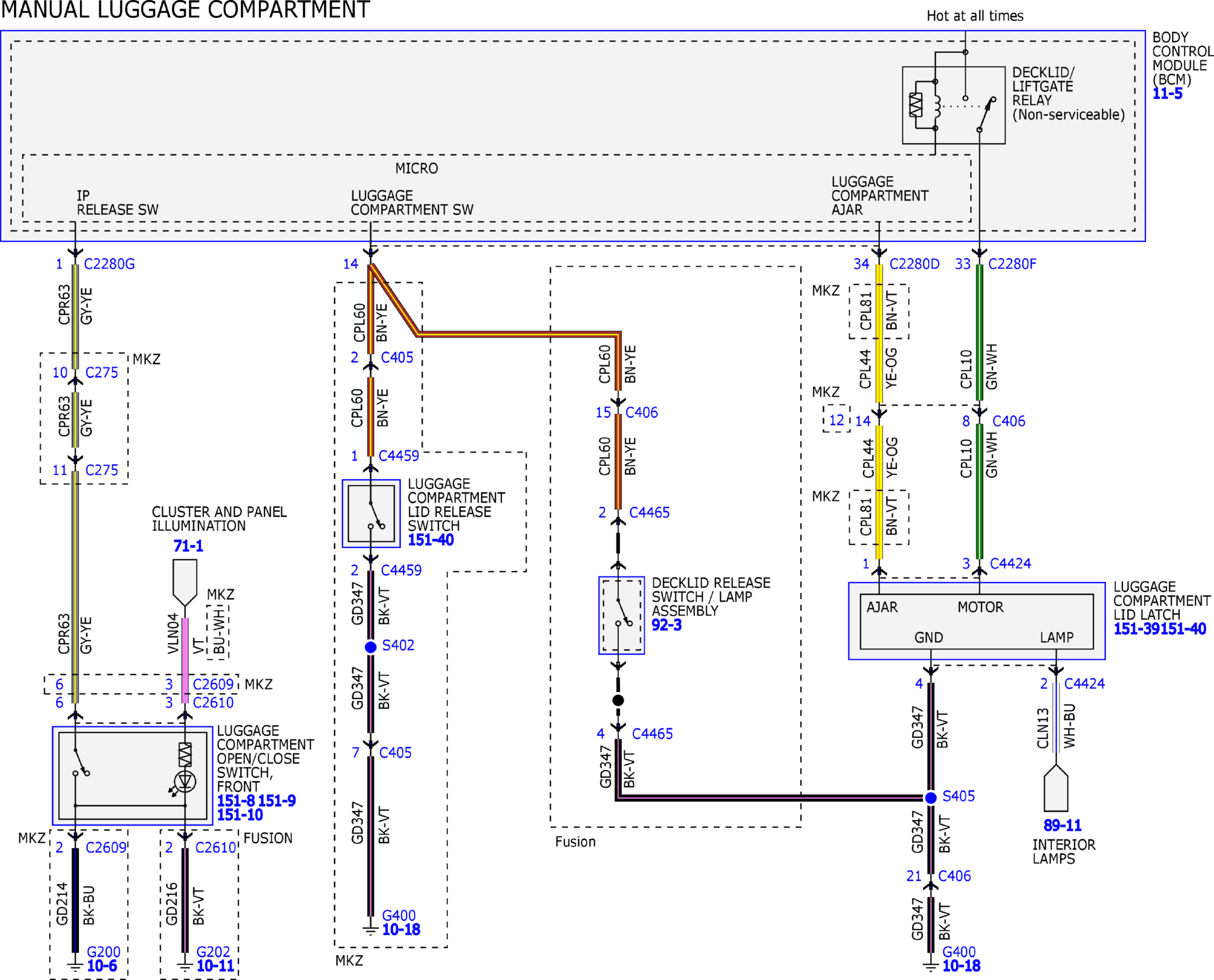Open reference 151-10 for front switch
This screenshot has height=980, width=1214.
coord(240,815)
